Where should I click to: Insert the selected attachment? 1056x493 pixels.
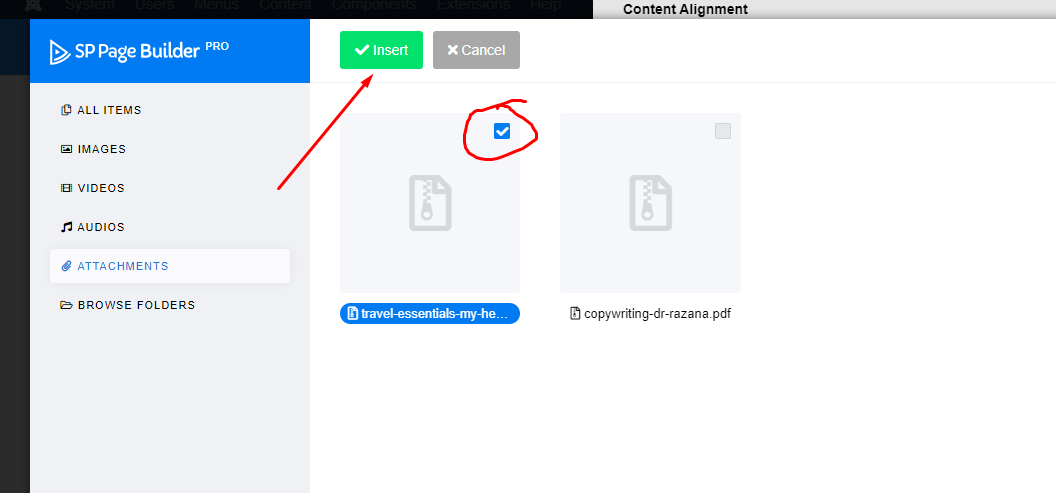coord(381,50)
